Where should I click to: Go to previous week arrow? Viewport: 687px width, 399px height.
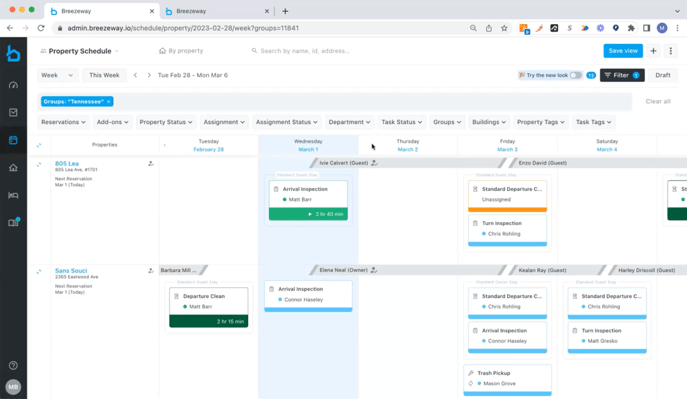point(135,75)
